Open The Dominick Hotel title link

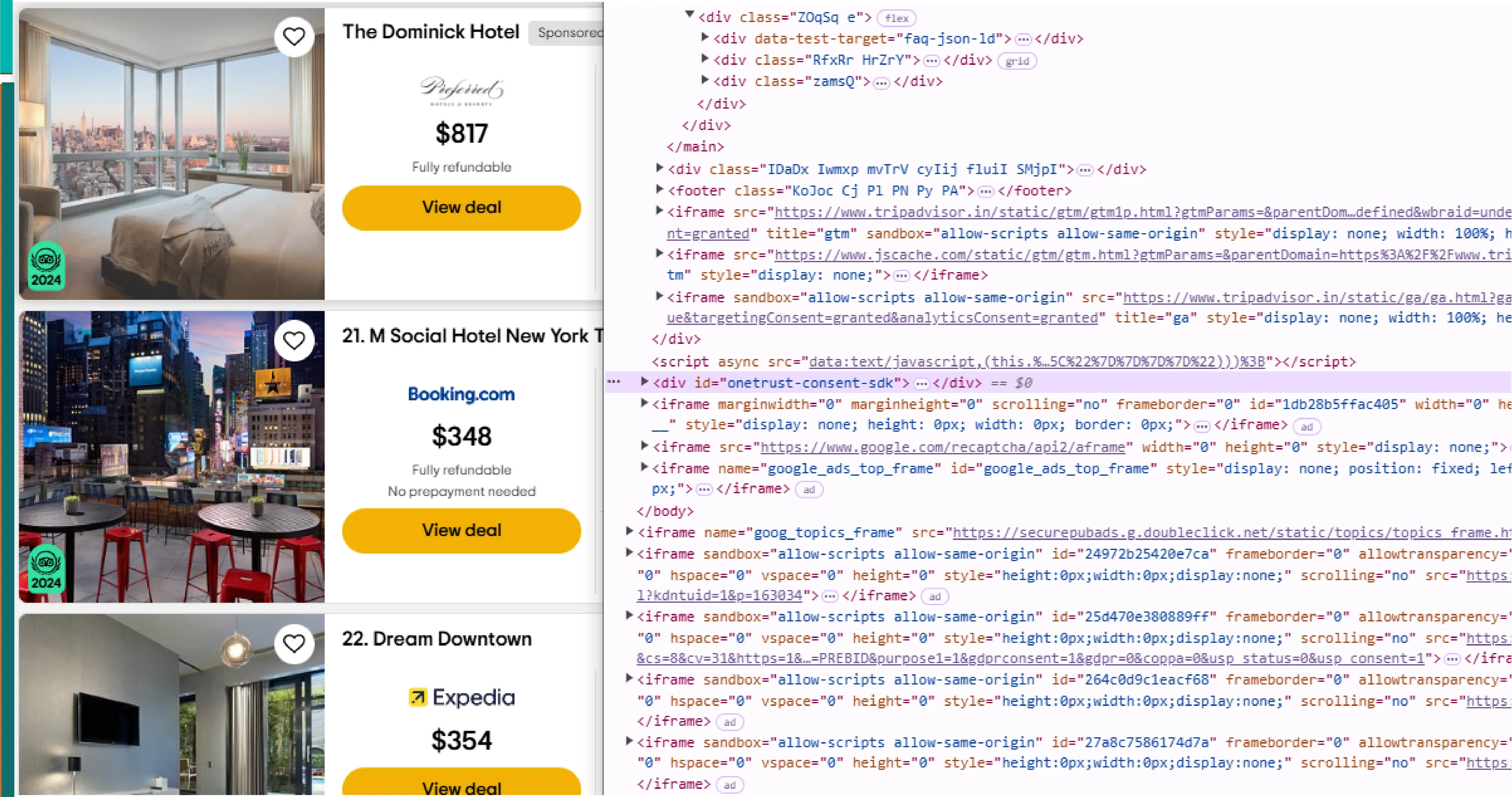click(431, 32)
